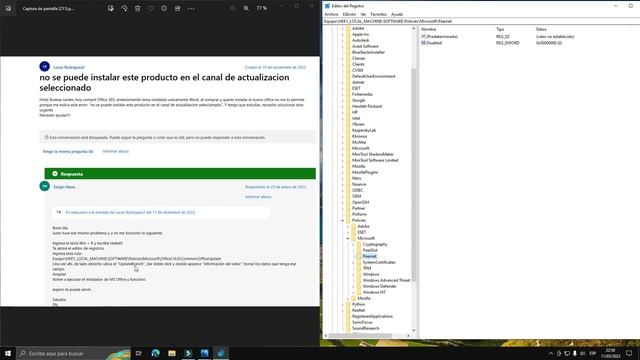Expand the Classes key in registry tree
The image size is (640, 360).
(342, 58)
